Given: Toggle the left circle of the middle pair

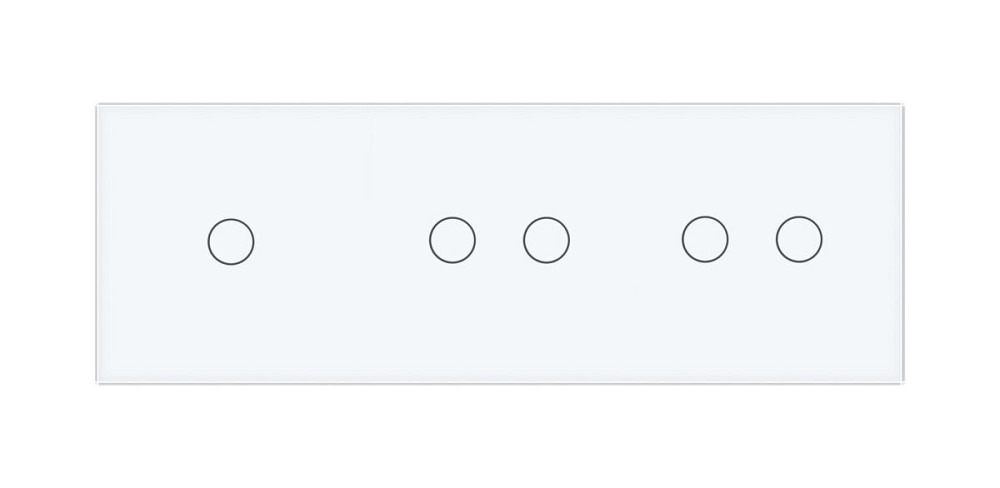Looking at the screenshot, I should 452,241.
